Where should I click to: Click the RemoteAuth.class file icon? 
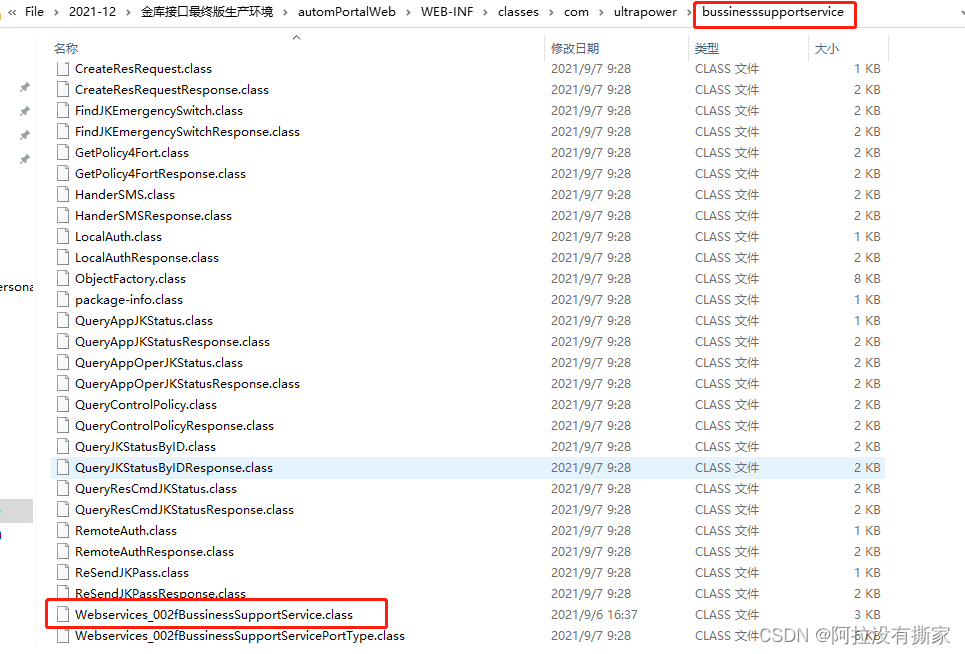[x=62, y=531]
